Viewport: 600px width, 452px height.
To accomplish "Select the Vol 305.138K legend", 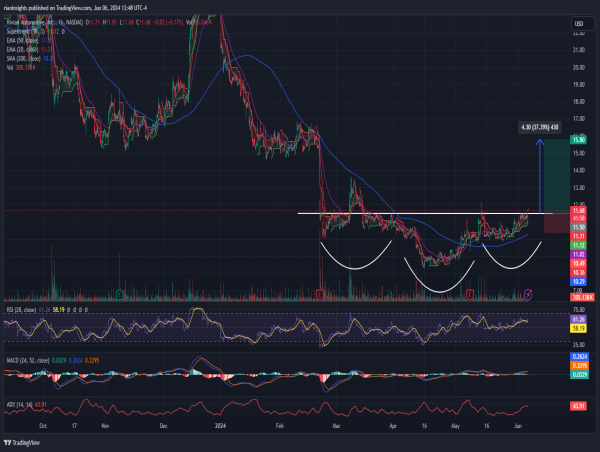I will pos(21,68).
